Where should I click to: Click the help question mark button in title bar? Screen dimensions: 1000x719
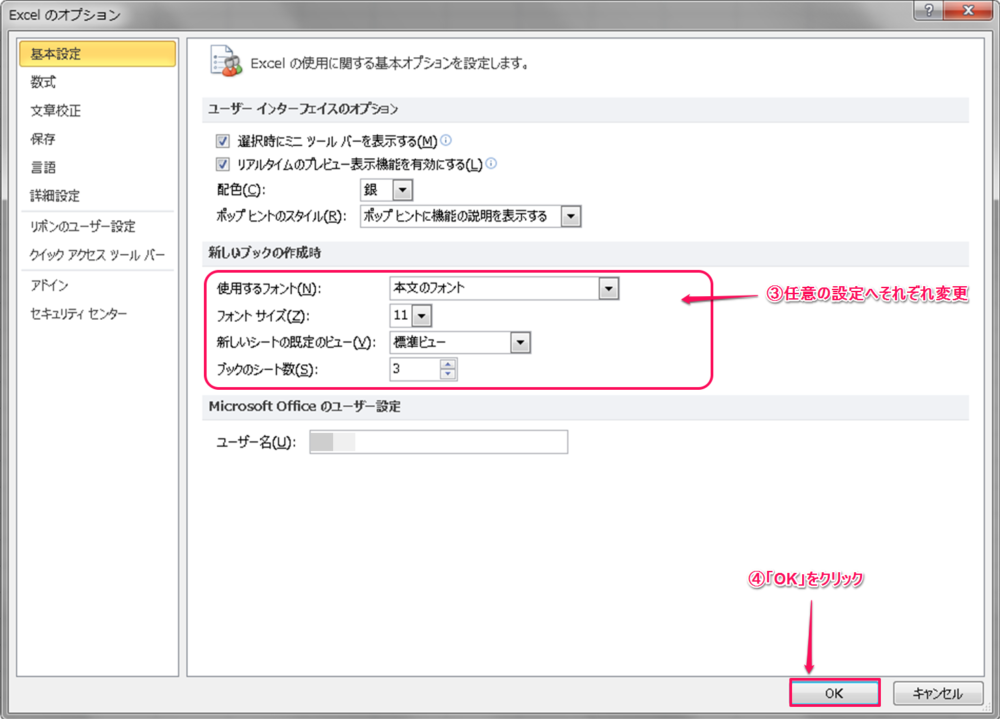[x=930, y=10]
